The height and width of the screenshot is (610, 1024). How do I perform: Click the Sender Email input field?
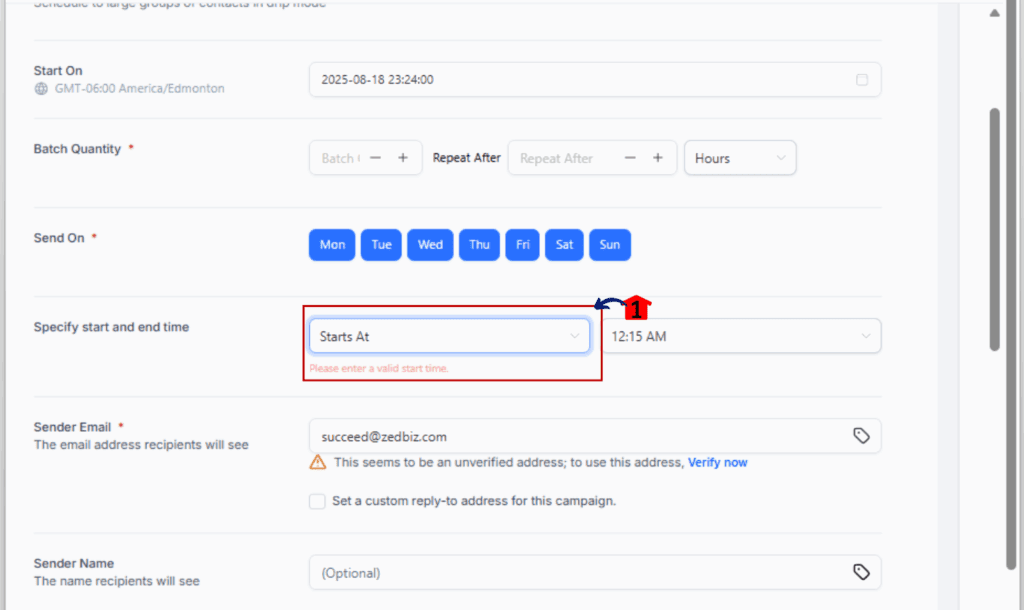coord(595,436)
